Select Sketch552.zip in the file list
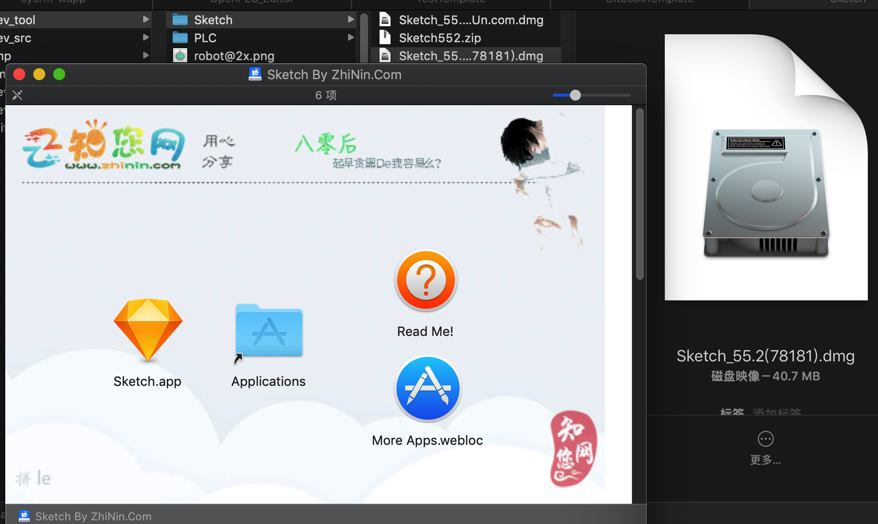The image size is (878, 524). coord(440,38)
